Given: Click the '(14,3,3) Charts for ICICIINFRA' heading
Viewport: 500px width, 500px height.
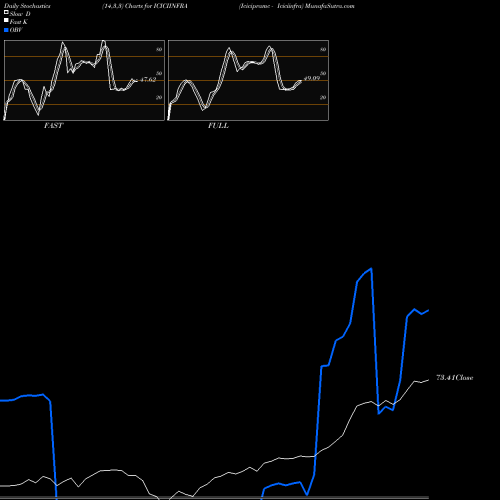Looking at the screenshot, I should pos(145,6).
